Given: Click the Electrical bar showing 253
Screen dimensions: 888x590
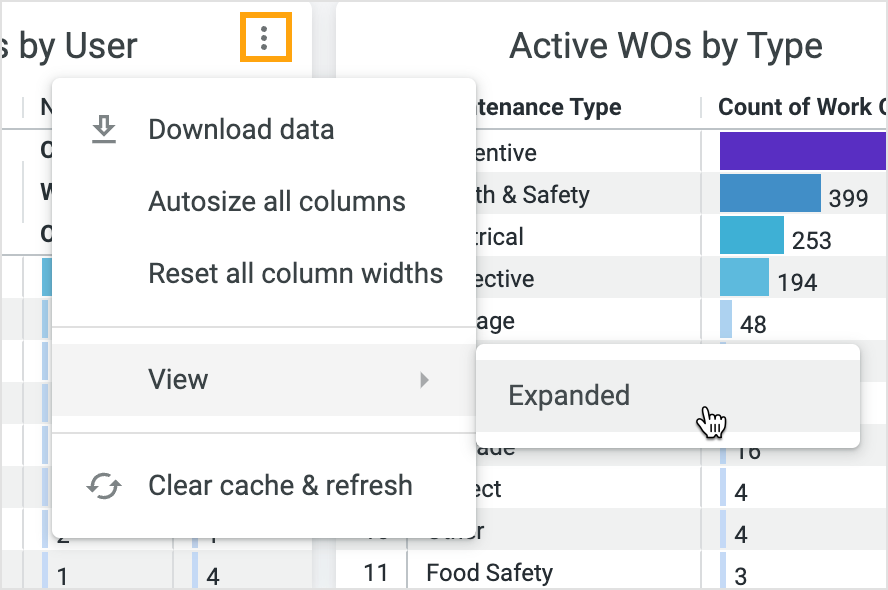Looking at the screenshot, I should (x=751, y=236).
